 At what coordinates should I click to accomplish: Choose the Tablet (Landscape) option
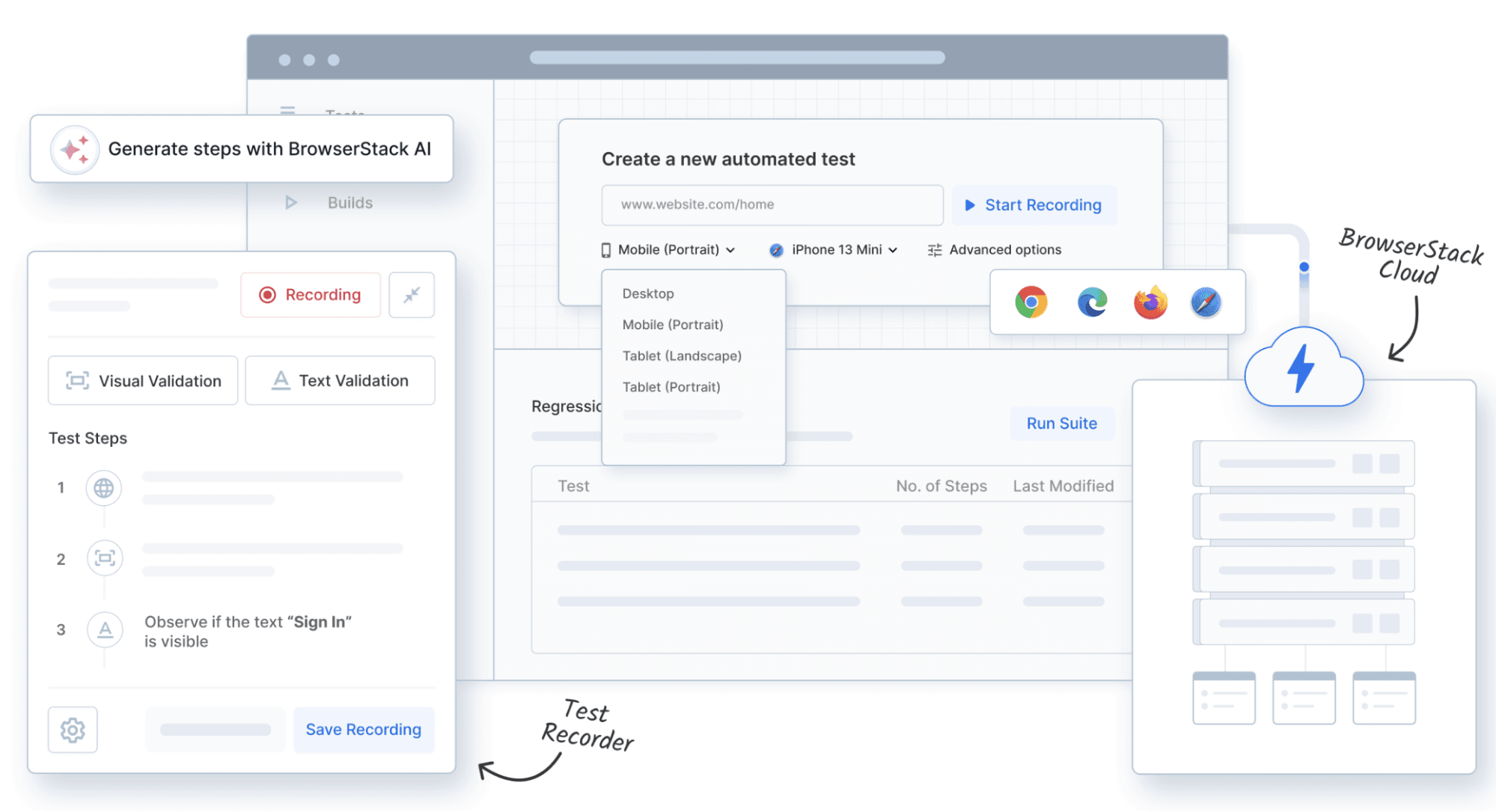[682, 355]
